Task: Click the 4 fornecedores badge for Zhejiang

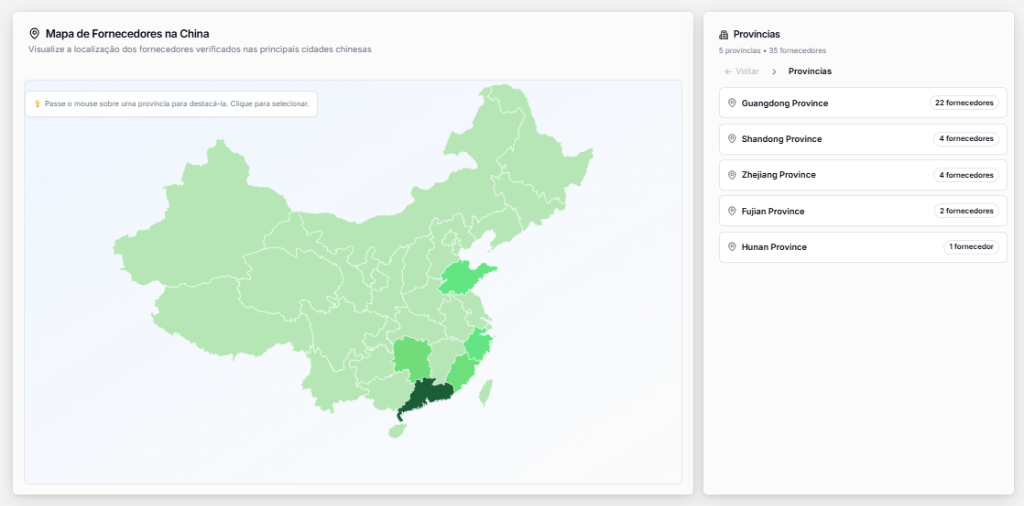Action: 966,175
